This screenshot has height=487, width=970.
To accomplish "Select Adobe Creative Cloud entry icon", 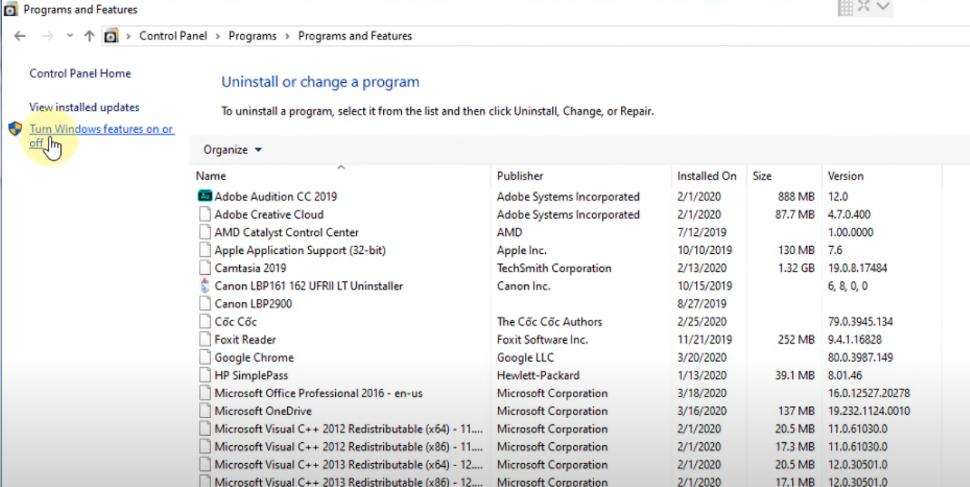I will click(205, 214).
